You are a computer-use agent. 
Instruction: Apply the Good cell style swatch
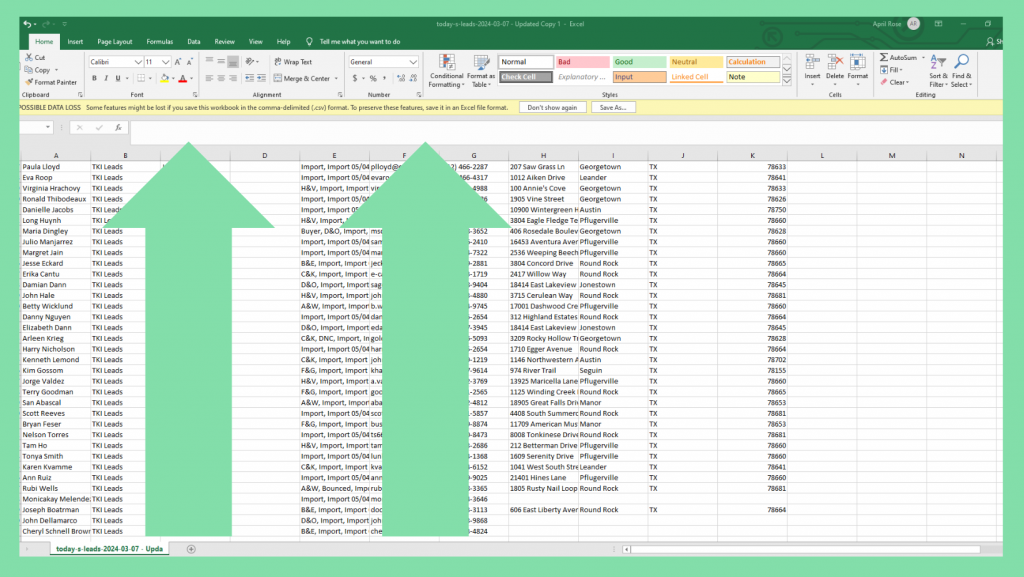pyautogui.click(x=638, y=62)
